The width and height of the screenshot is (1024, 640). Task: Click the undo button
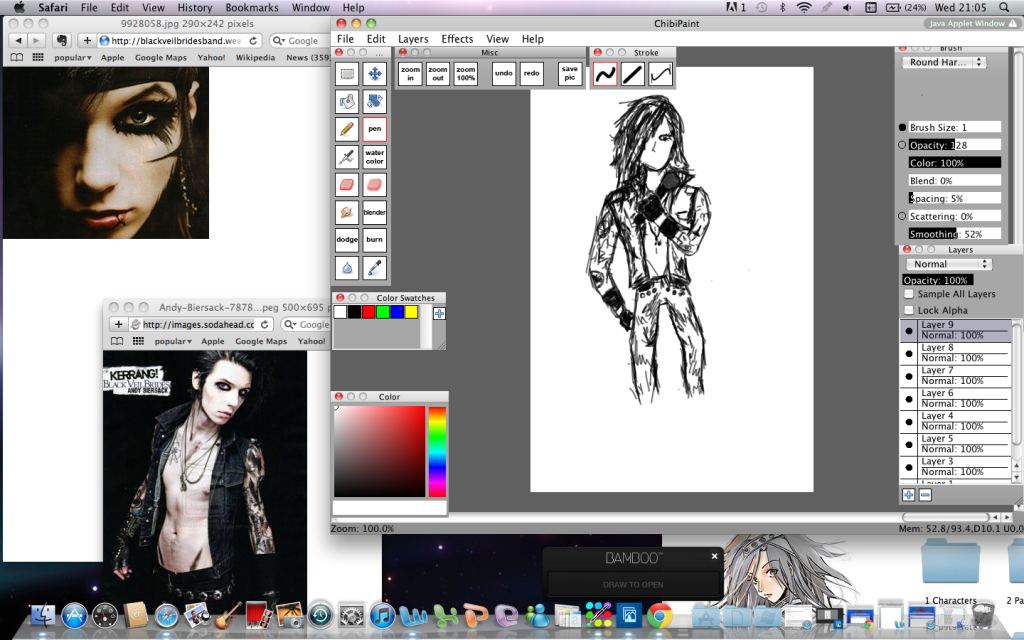click(504, 74)
